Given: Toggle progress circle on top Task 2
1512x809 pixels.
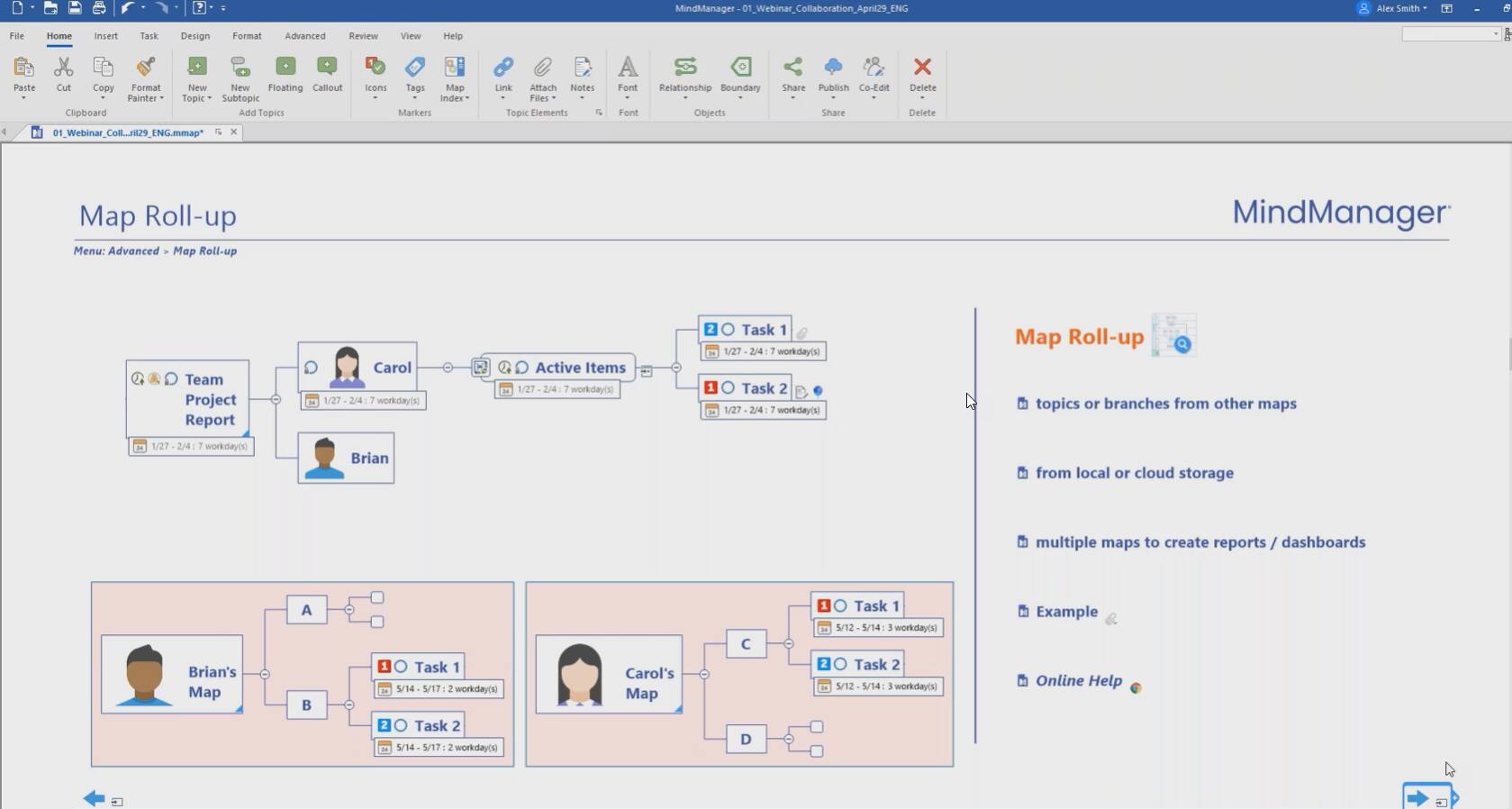Looking at the screenshot, I should 728,387.
